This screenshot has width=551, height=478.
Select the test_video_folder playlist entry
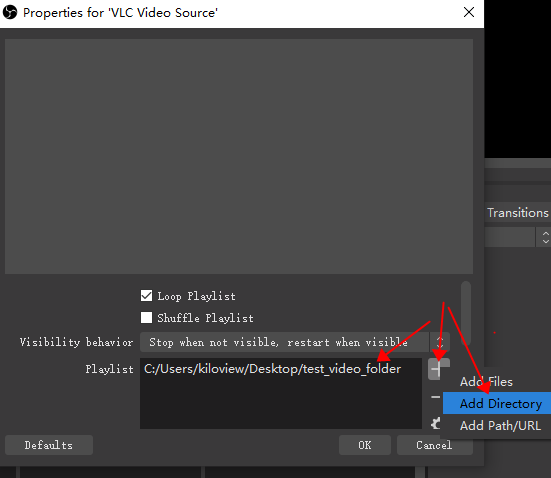tap(272, 369)
